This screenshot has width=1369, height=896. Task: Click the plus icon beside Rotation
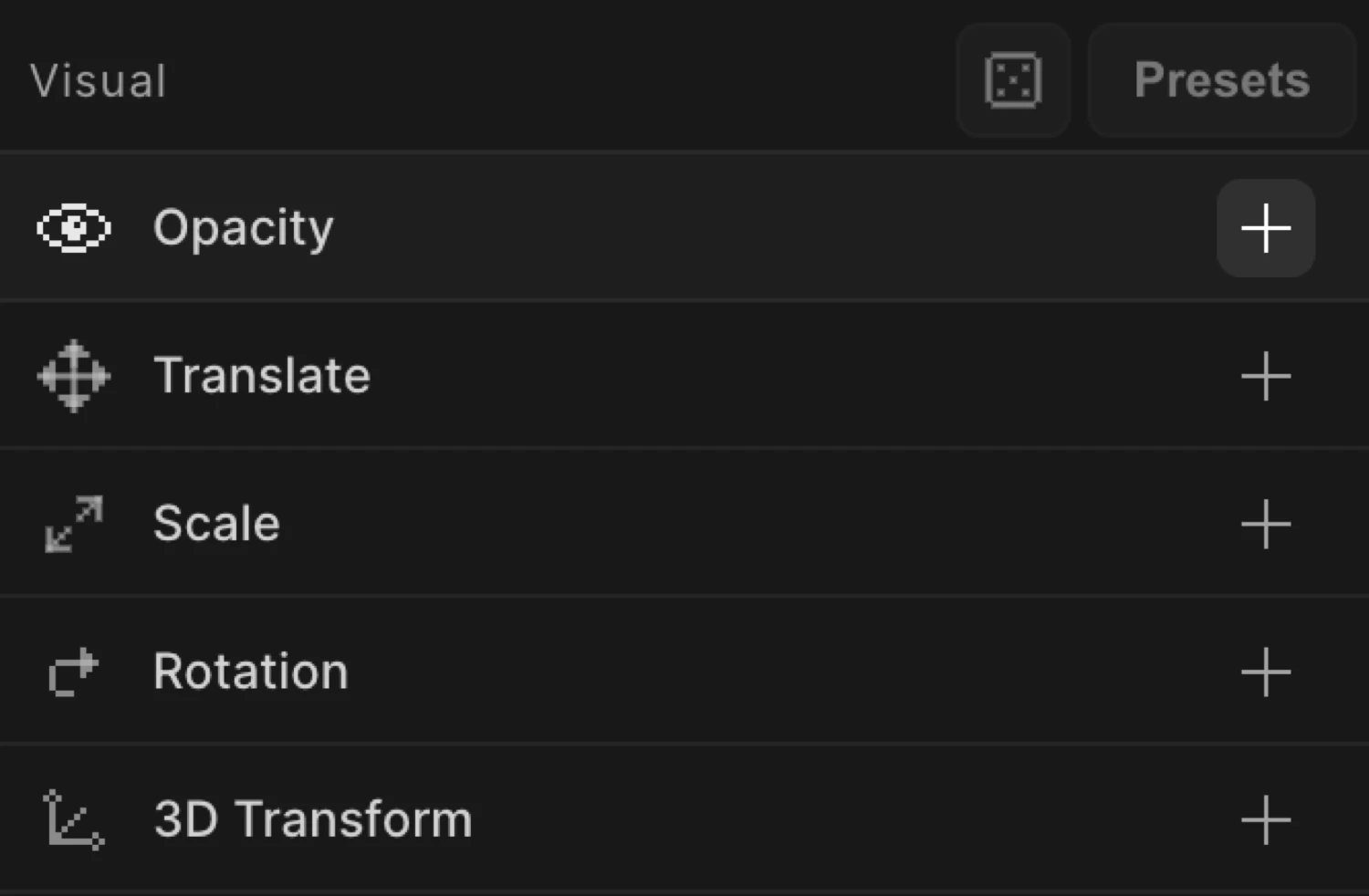pos(1266,671)
